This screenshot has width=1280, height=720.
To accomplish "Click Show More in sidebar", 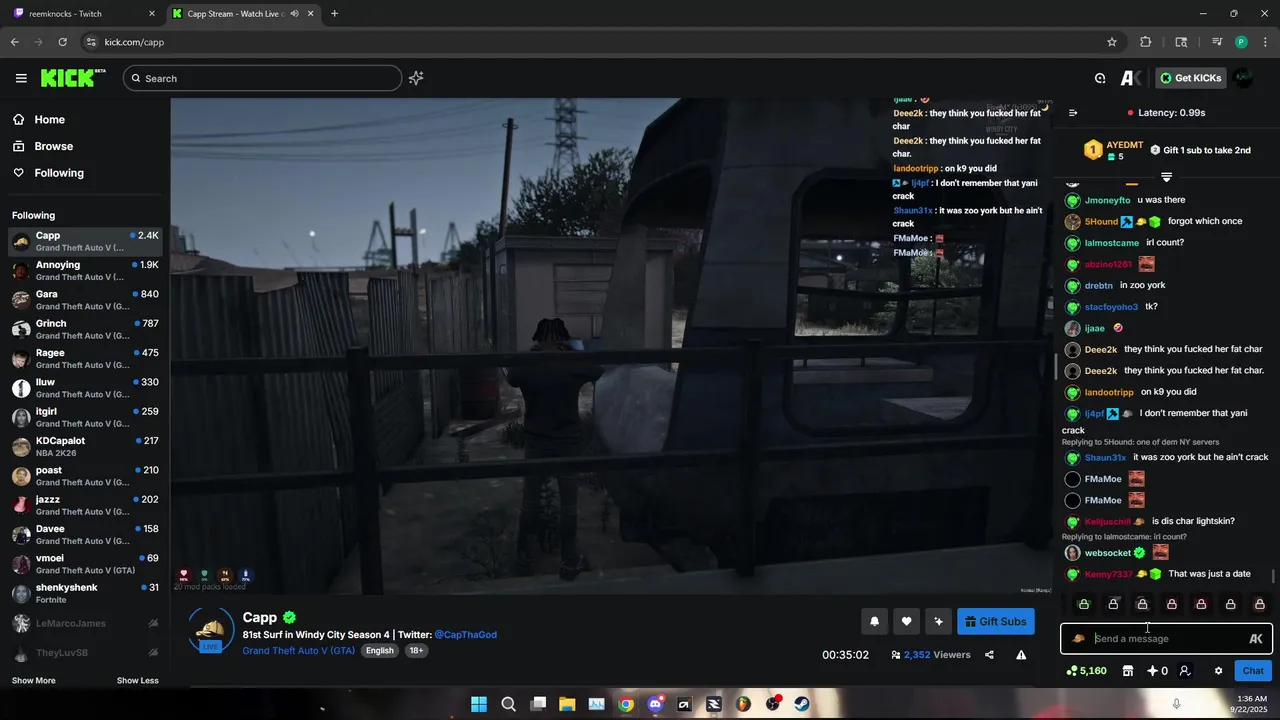I will pyautogui.click(x=34, y=681).
